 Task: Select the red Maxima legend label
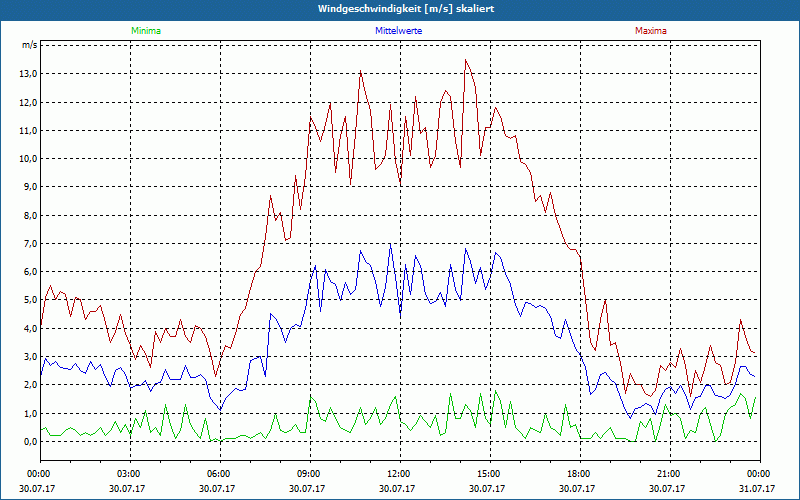tap(651, 31)
